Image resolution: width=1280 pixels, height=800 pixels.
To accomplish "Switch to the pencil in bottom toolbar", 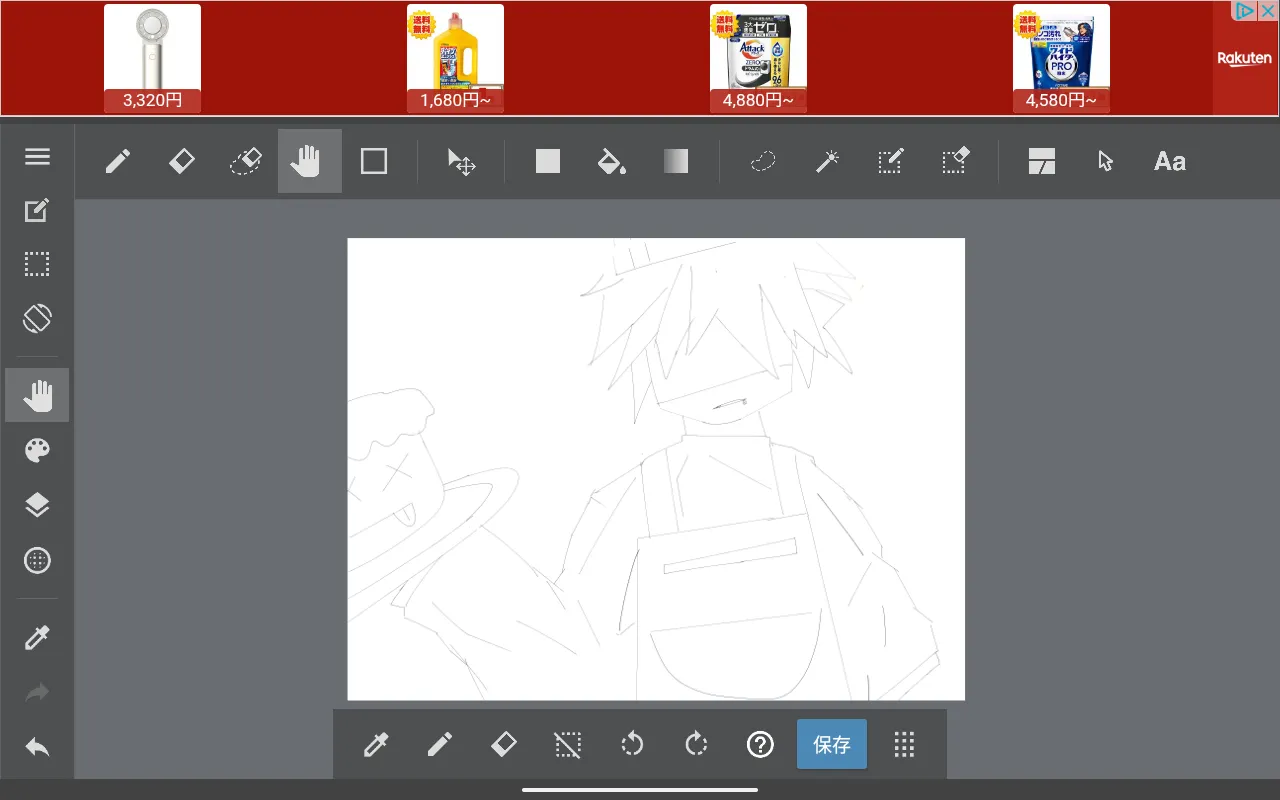I will pos(440,744).
